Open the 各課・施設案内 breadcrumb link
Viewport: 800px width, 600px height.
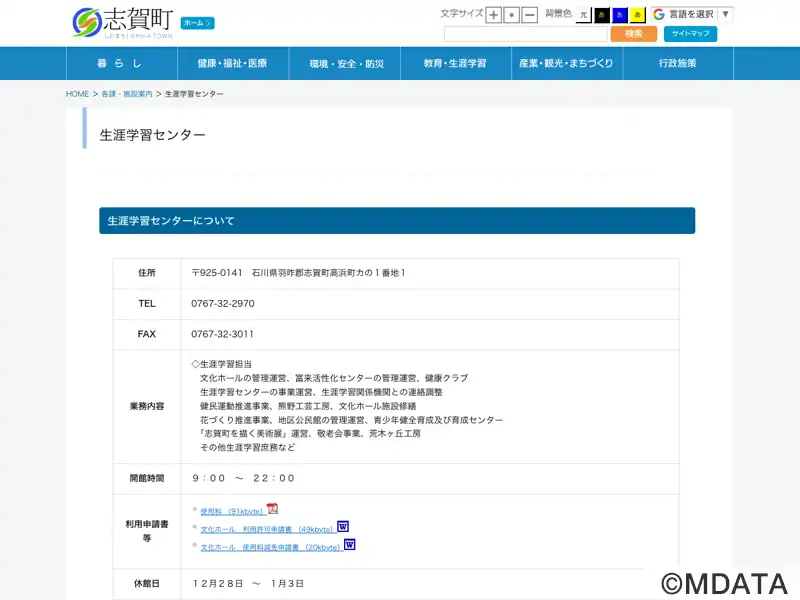tap(126, 93)
